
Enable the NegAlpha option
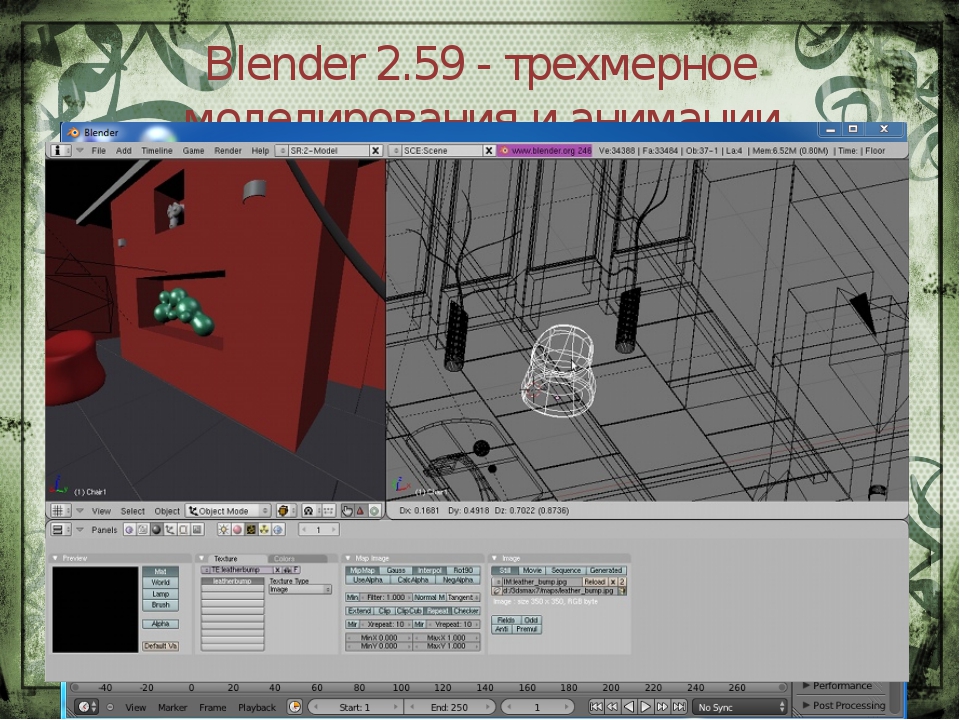pyautogui.click(x=458, y=580)
